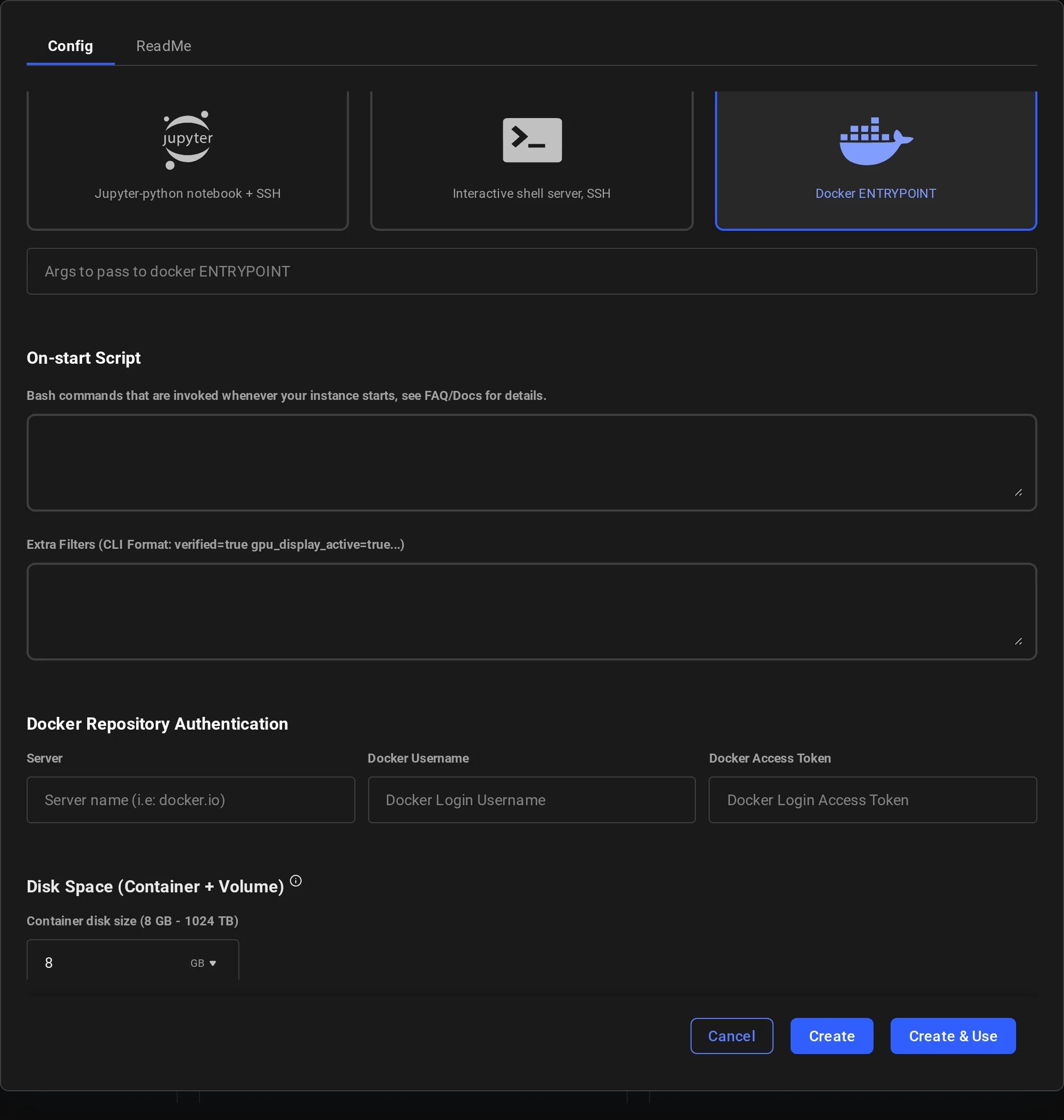Click the Cancel button

731,1035
